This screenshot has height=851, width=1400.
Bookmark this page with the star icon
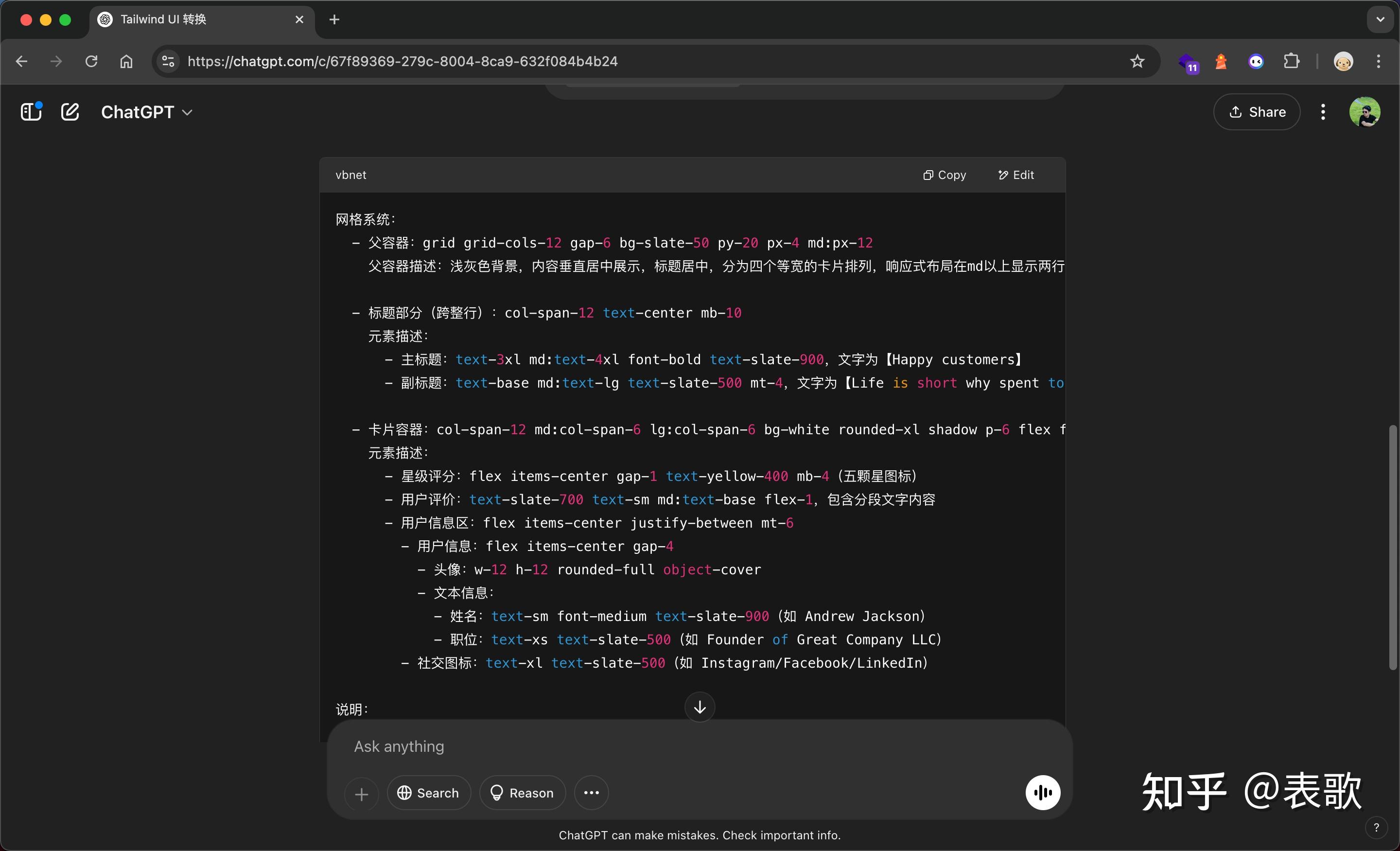click(1137, 61)
